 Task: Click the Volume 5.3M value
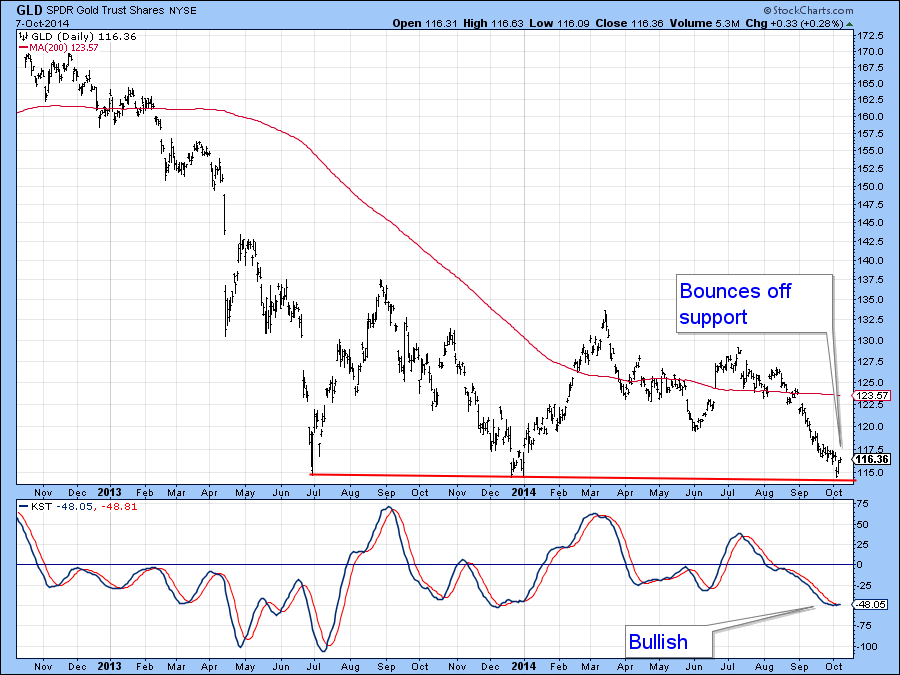[x=704, y=24]
